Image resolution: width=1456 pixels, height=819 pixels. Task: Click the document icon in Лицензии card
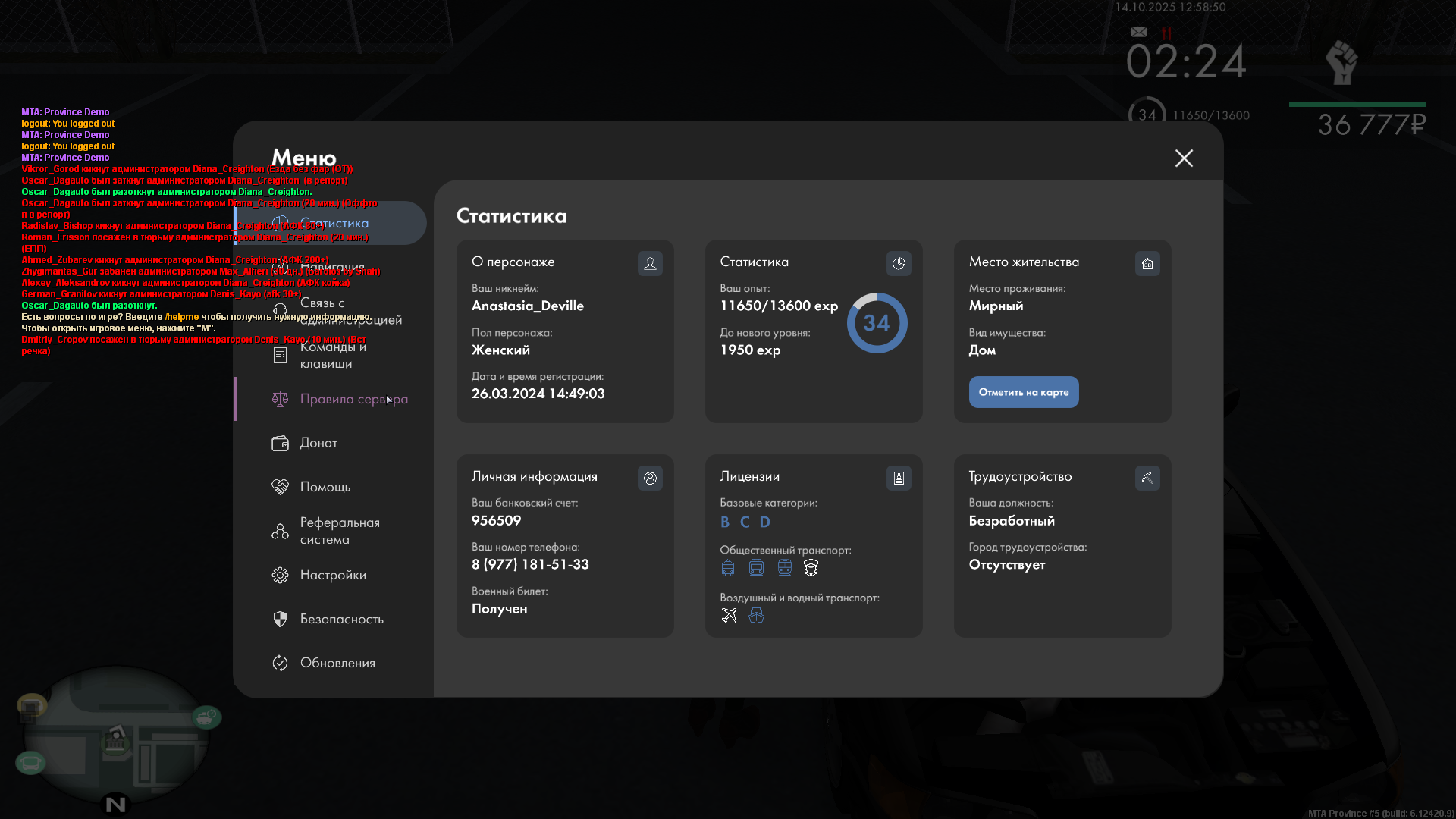click(x=899, y=478)
